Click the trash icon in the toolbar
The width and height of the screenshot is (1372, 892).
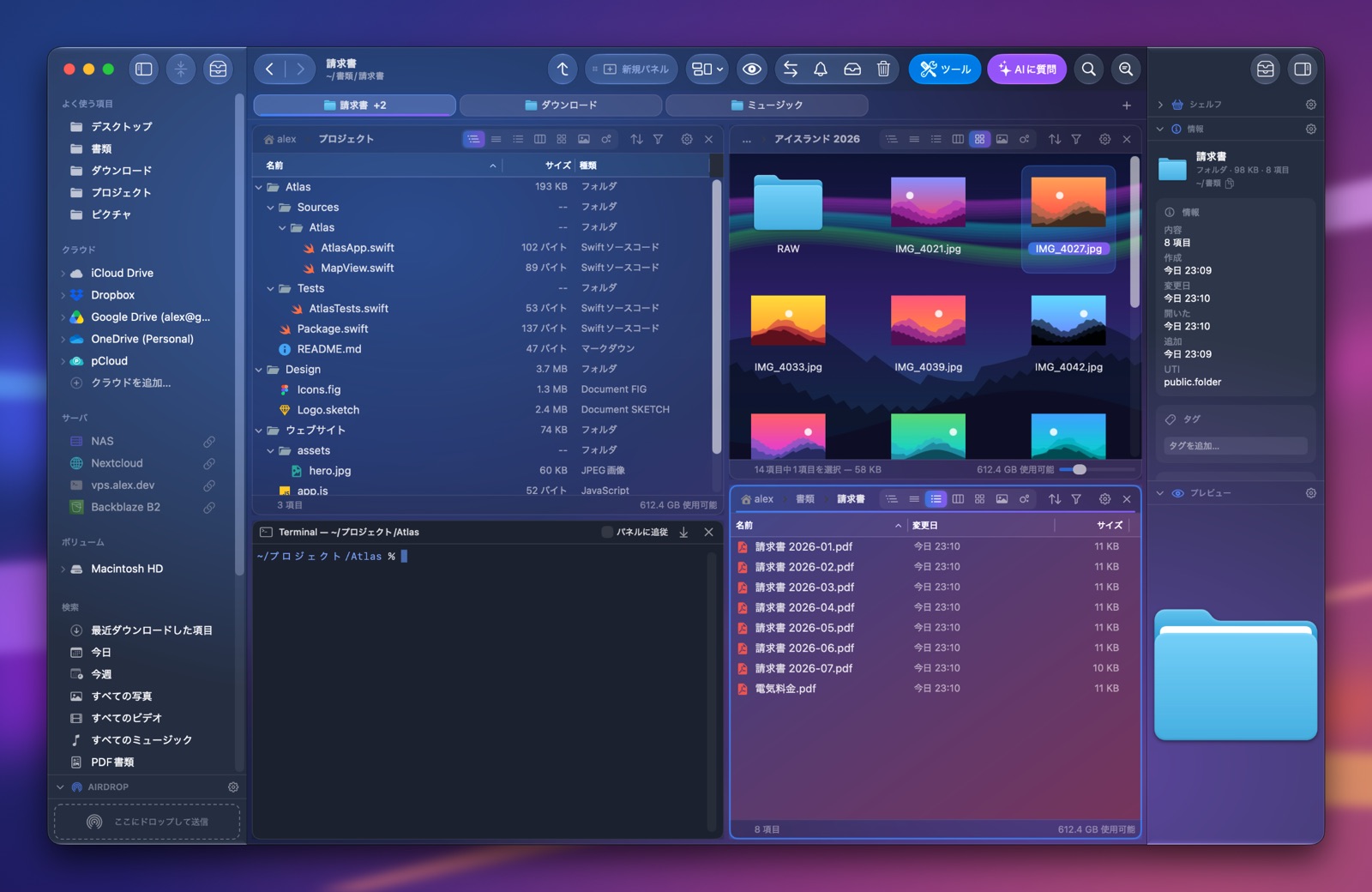click(883, 69)
